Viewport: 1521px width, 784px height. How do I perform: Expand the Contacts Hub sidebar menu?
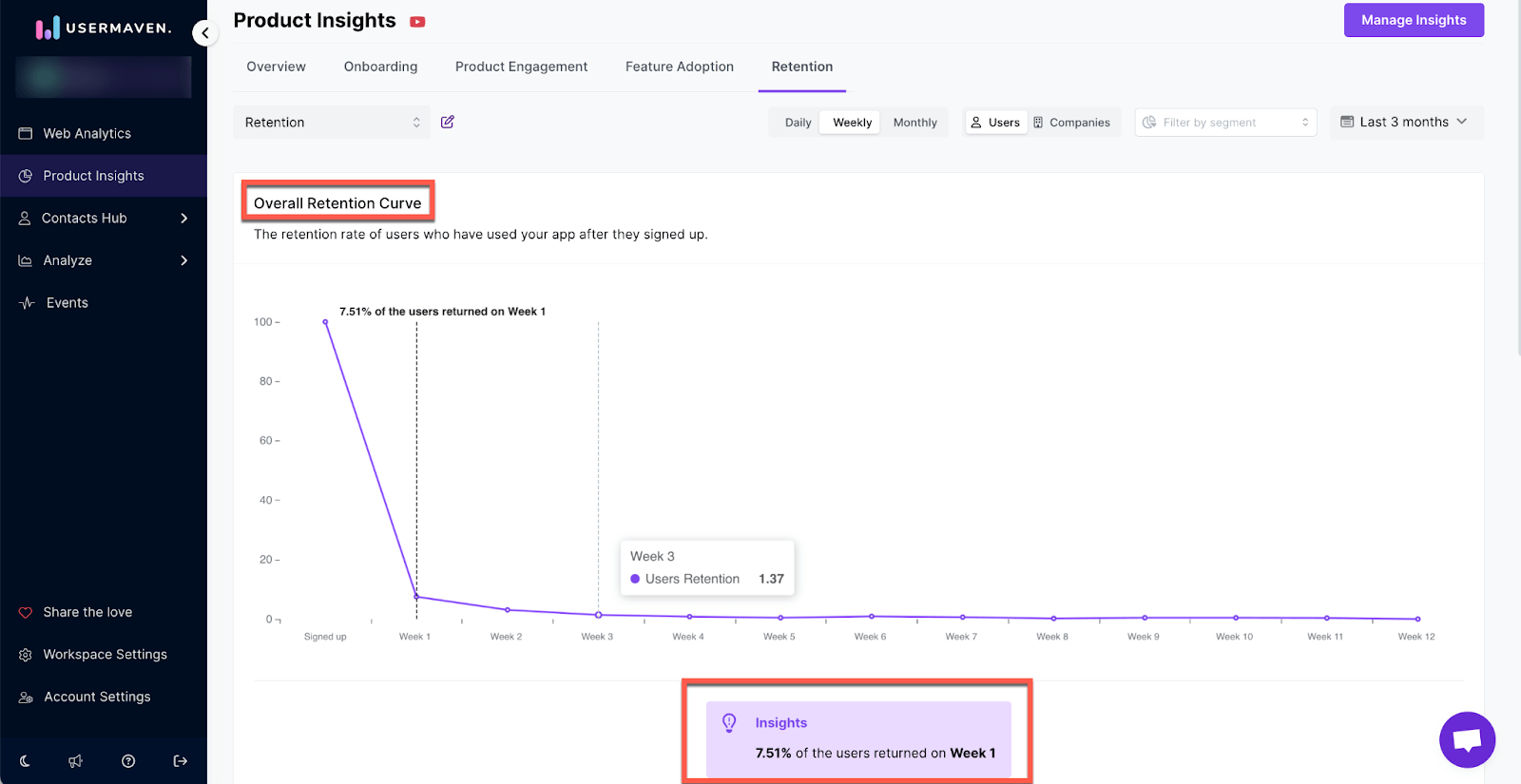(103, 219)
